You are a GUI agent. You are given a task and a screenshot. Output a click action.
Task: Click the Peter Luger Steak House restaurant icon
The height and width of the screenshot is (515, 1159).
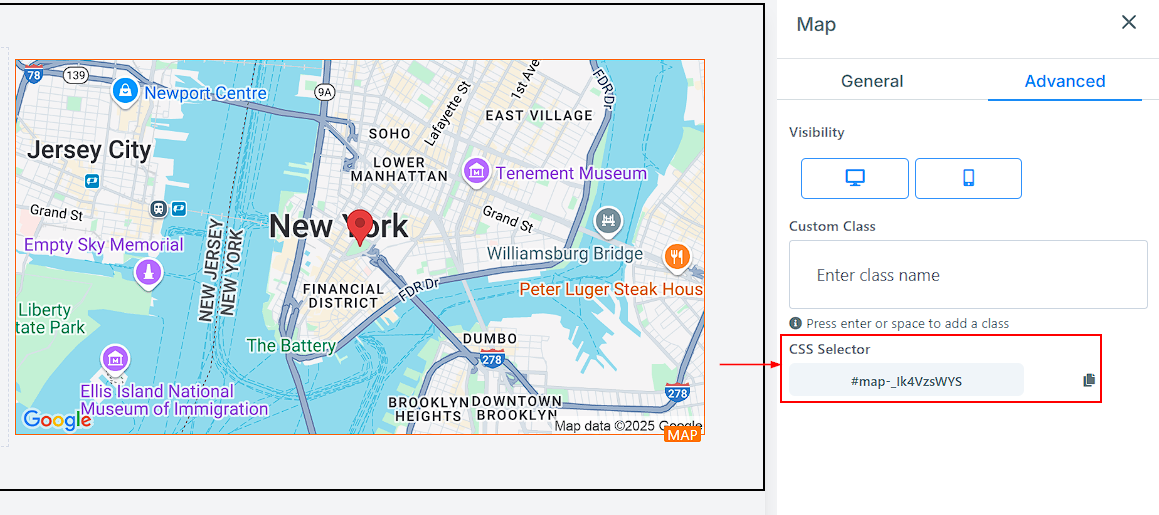click(677, 257)
